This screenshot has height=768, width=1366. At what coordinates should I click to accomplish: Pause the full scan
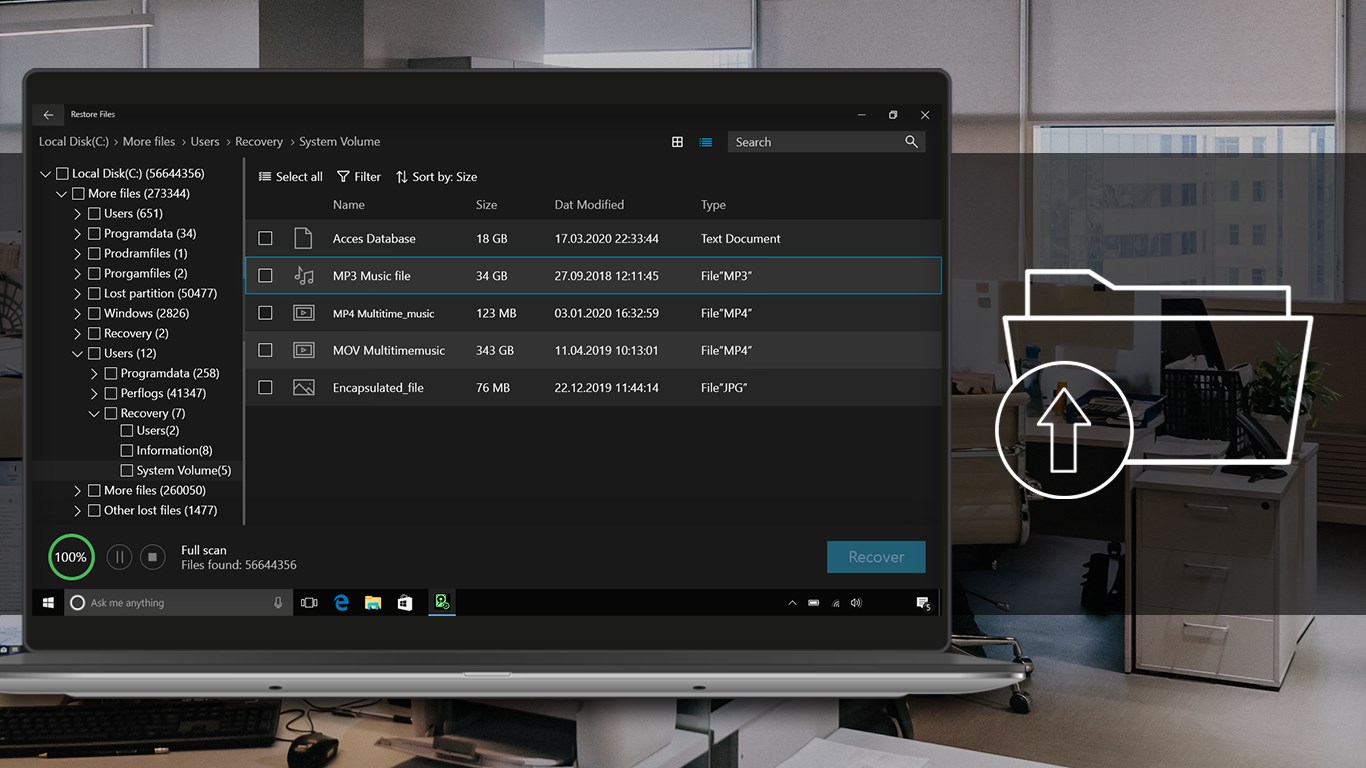click(119, 557)
